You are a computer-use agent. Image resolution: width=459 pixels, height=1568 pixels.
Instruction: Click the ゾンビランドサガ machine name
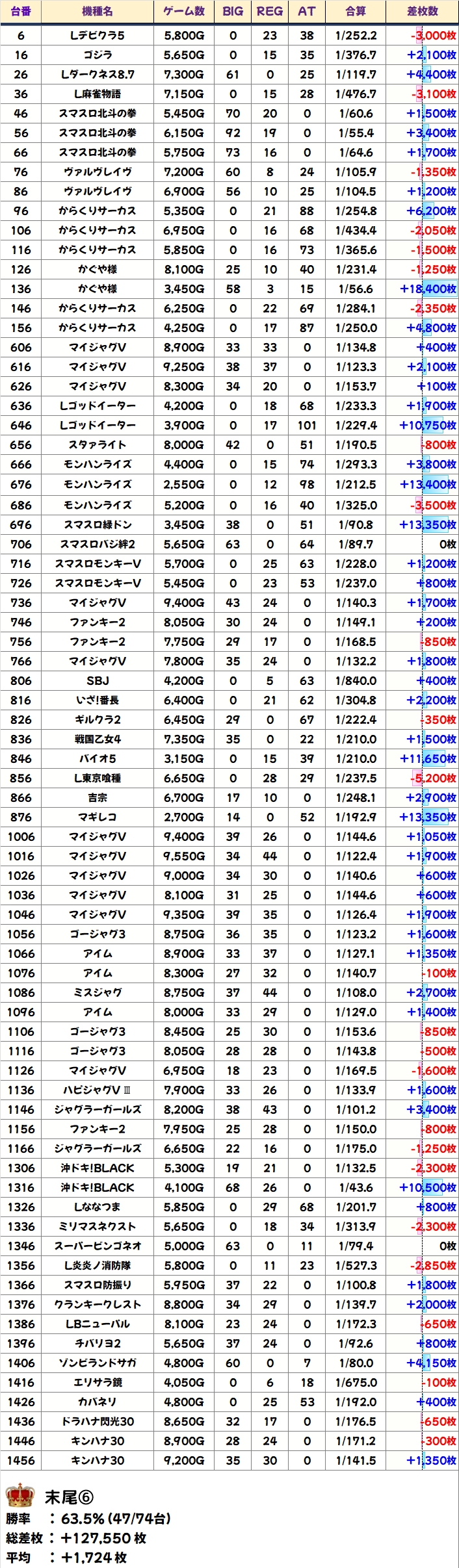click(x=98, y=1363)
